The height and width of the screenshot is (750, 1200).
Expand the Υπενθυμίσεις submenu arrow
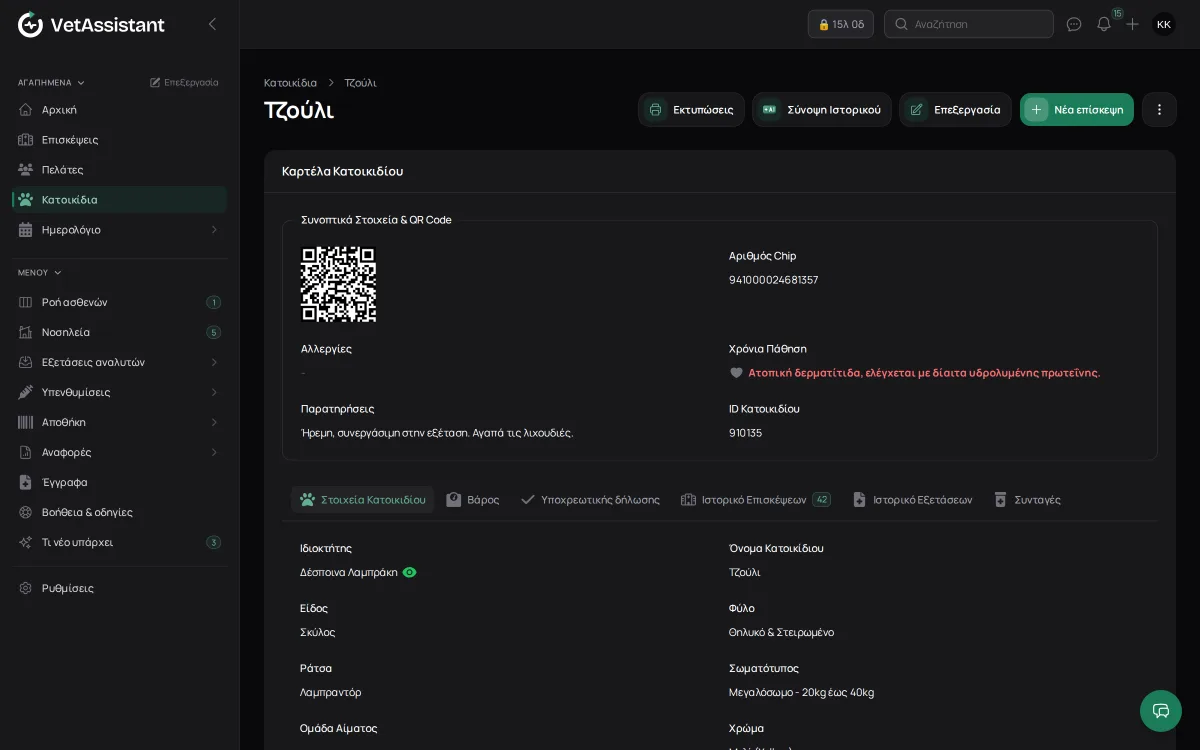pyautogui.click(x=214, y=392)
